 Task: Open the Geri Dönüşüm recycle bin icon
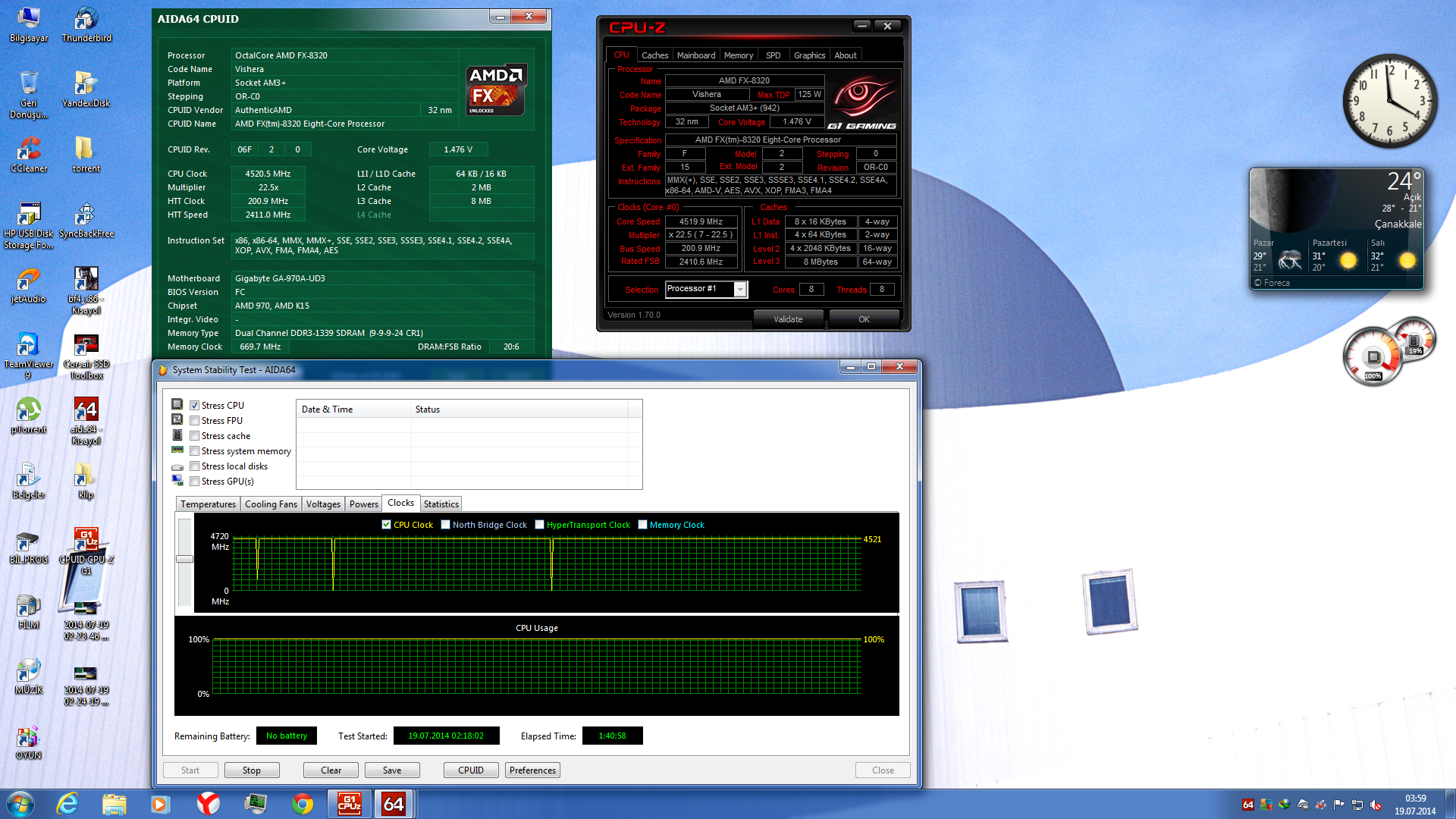[29, 94]
